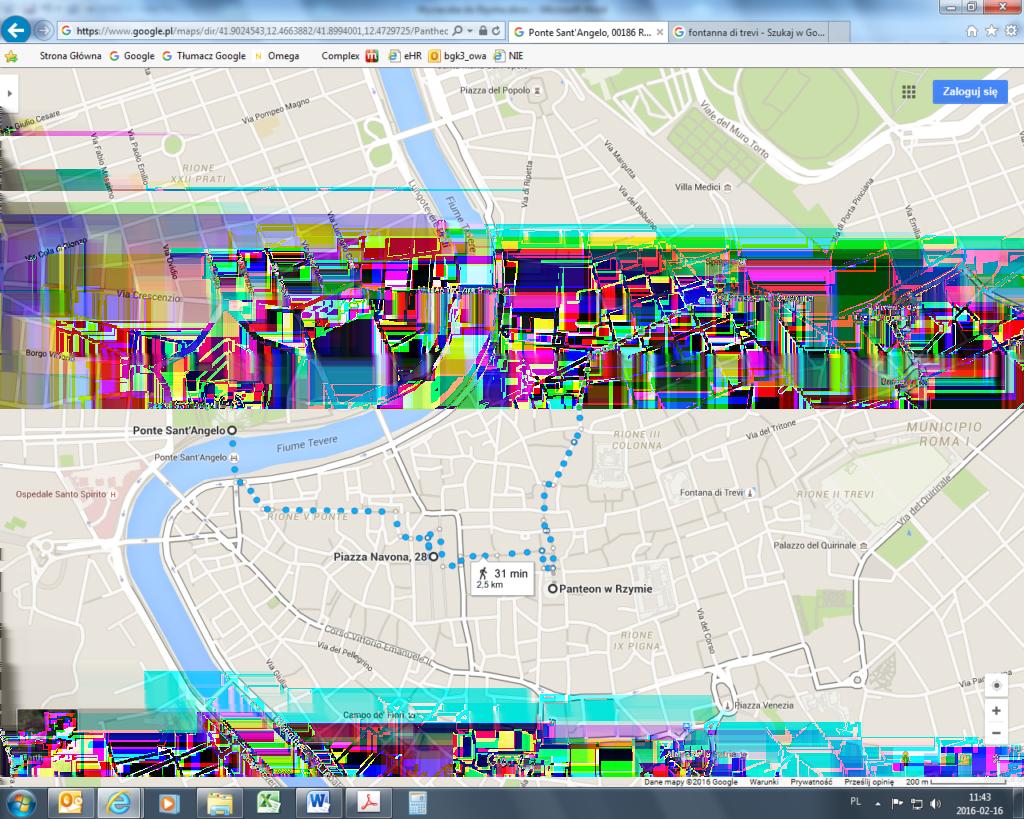Open Windows Start orb
The width and height of the screenshot is (1024, 819).
click(21, 803)
